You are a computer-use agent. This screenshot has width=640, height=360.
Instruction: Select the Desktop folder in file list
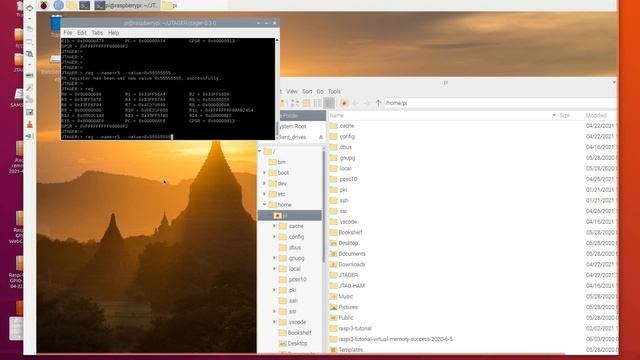click(344, 243)
